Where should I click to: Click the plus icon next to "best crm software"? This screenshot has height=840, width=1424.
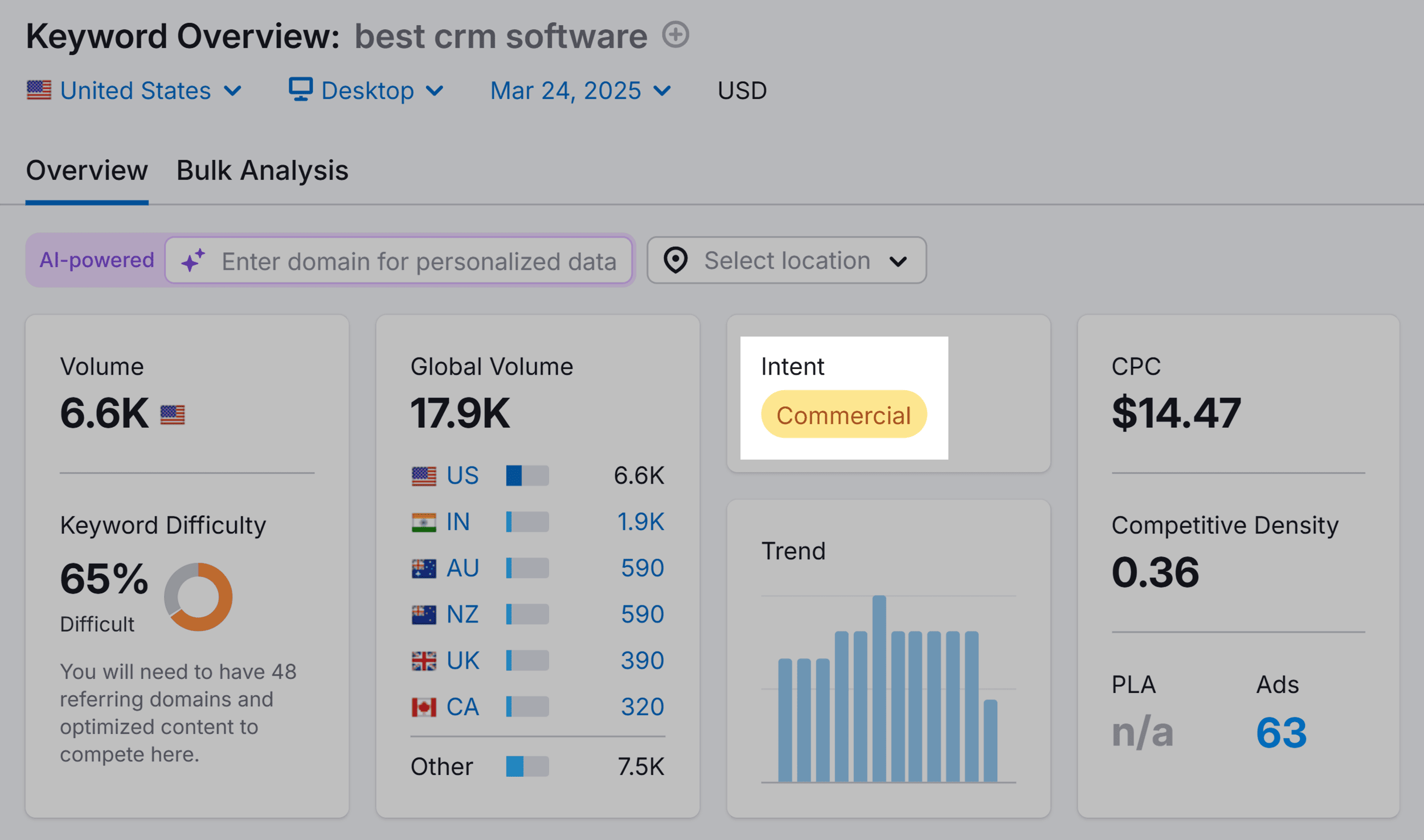coord(676,35)
